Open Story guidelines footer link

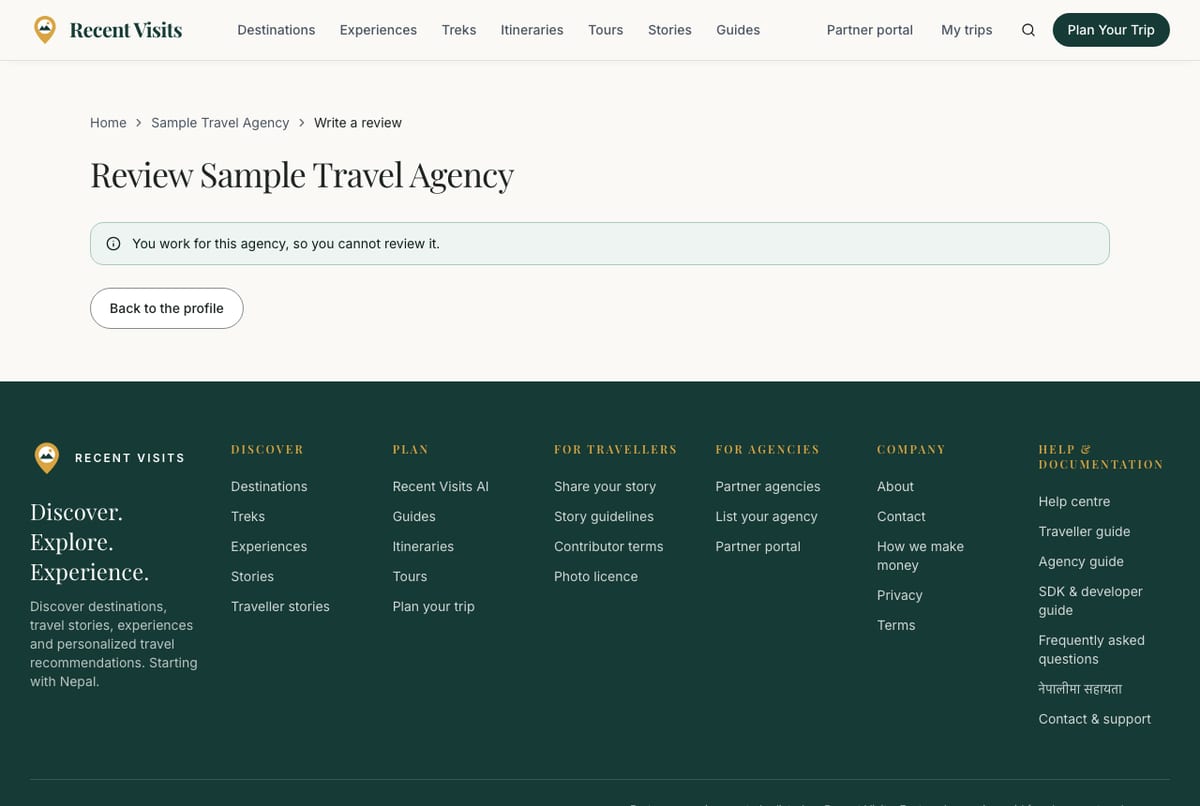click(604, 516)
